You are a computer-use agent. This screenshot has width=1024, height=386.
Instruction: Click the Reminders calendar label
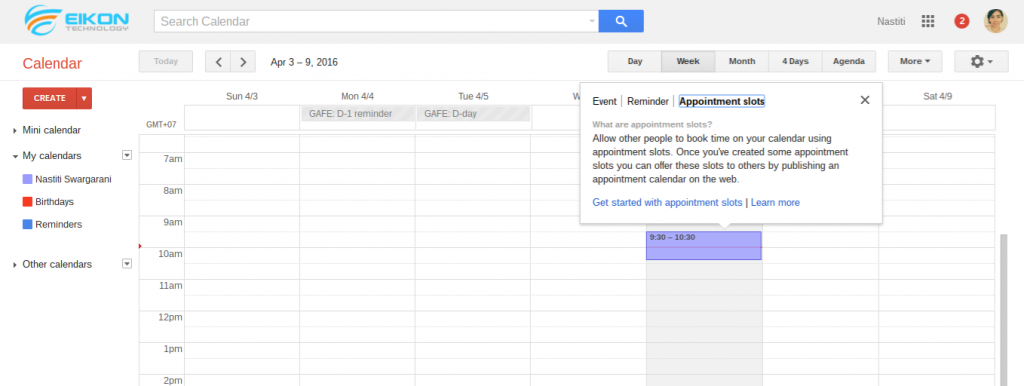click(x=58, y=224)
